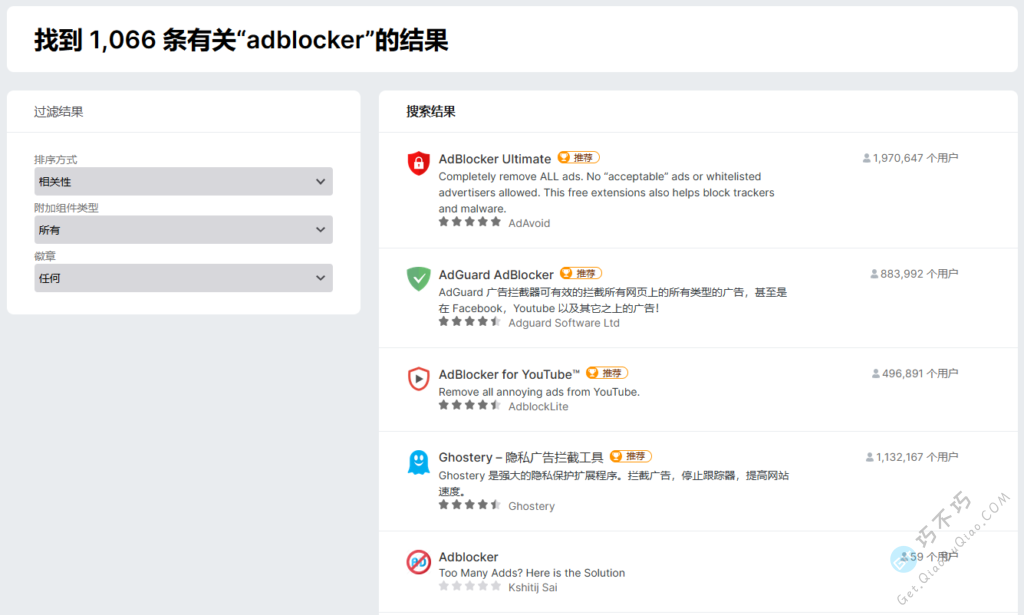Screen dimensions: 1024x615
Task: Open the Ghostery privacy ad blocker title link
Action: pyautogui.click(x=520, y=457)
